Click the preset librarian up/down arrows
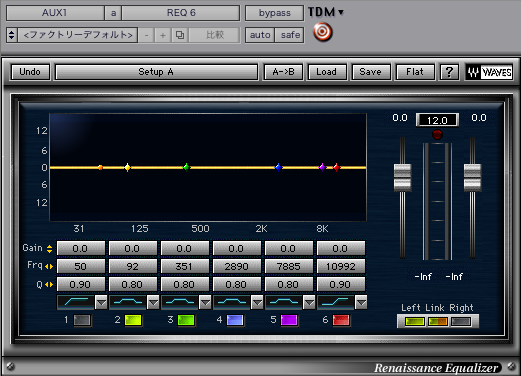This screenshot has width=521, height=376. click(12, 35)
